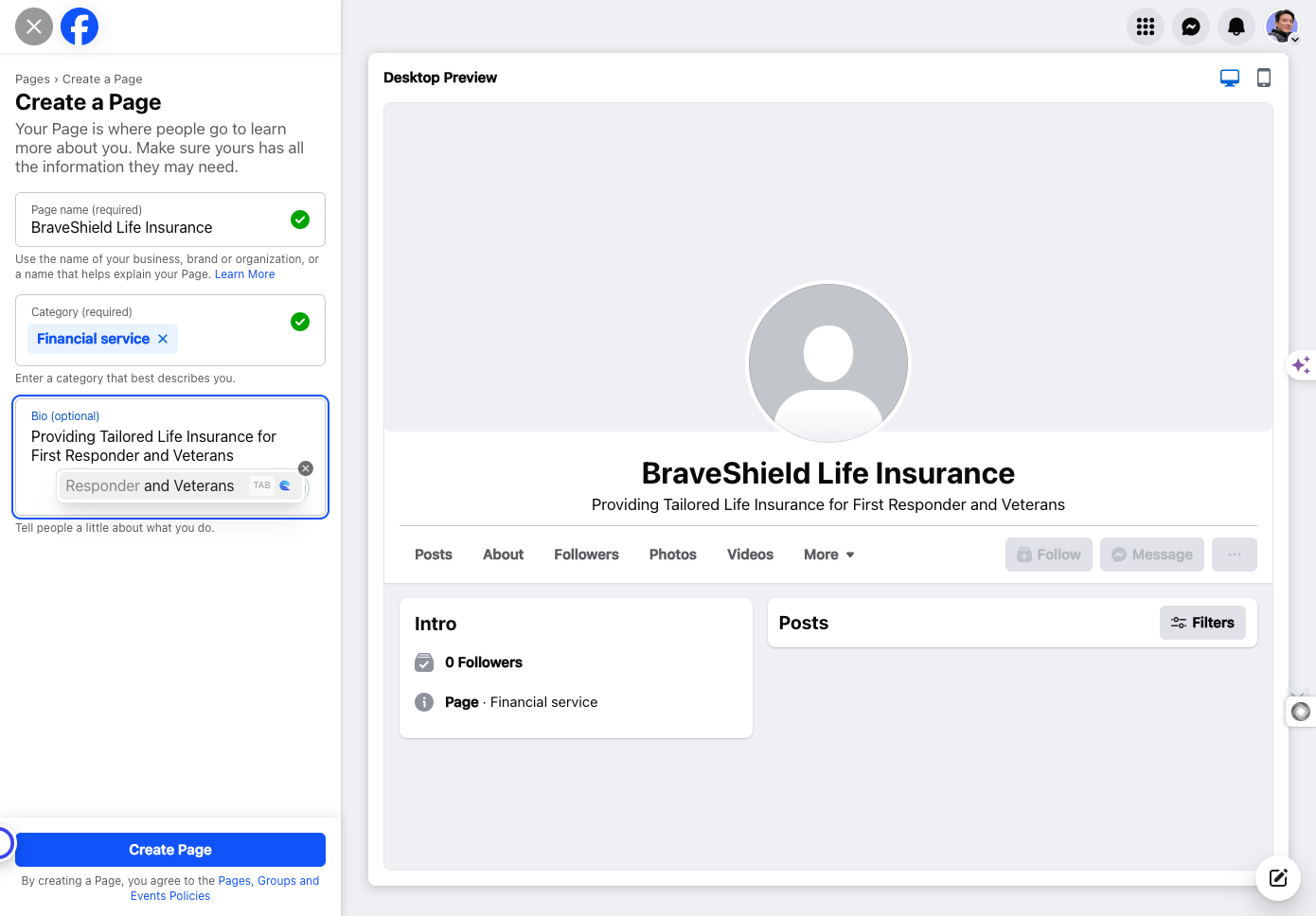This screenshot has width=1316, height=916.
Task: Dismiss the bio autocomplete suggestion
Action: [x=306, y=468]
